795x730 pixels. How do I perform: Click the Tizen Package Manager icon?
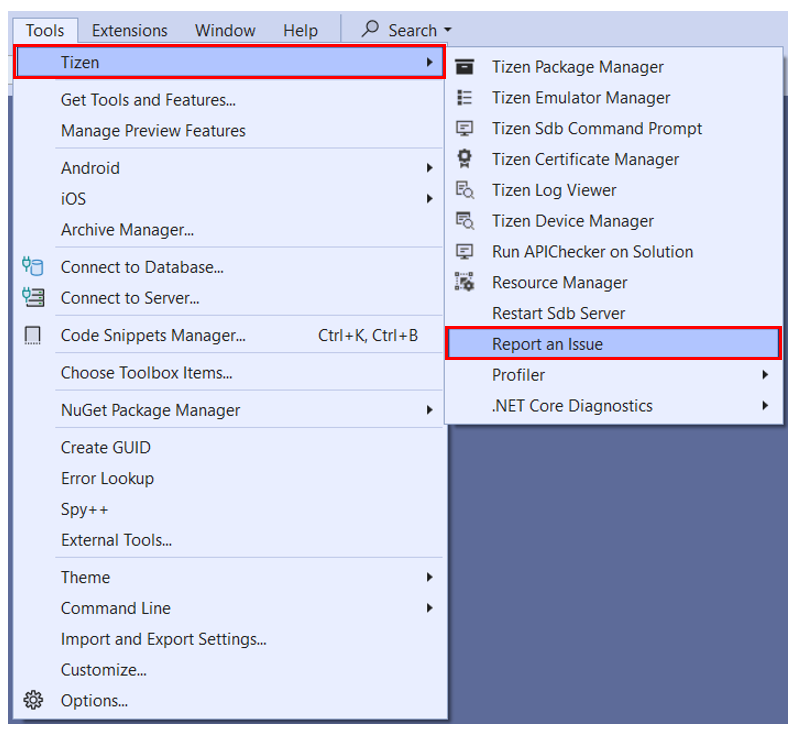[x=464, y=67]
